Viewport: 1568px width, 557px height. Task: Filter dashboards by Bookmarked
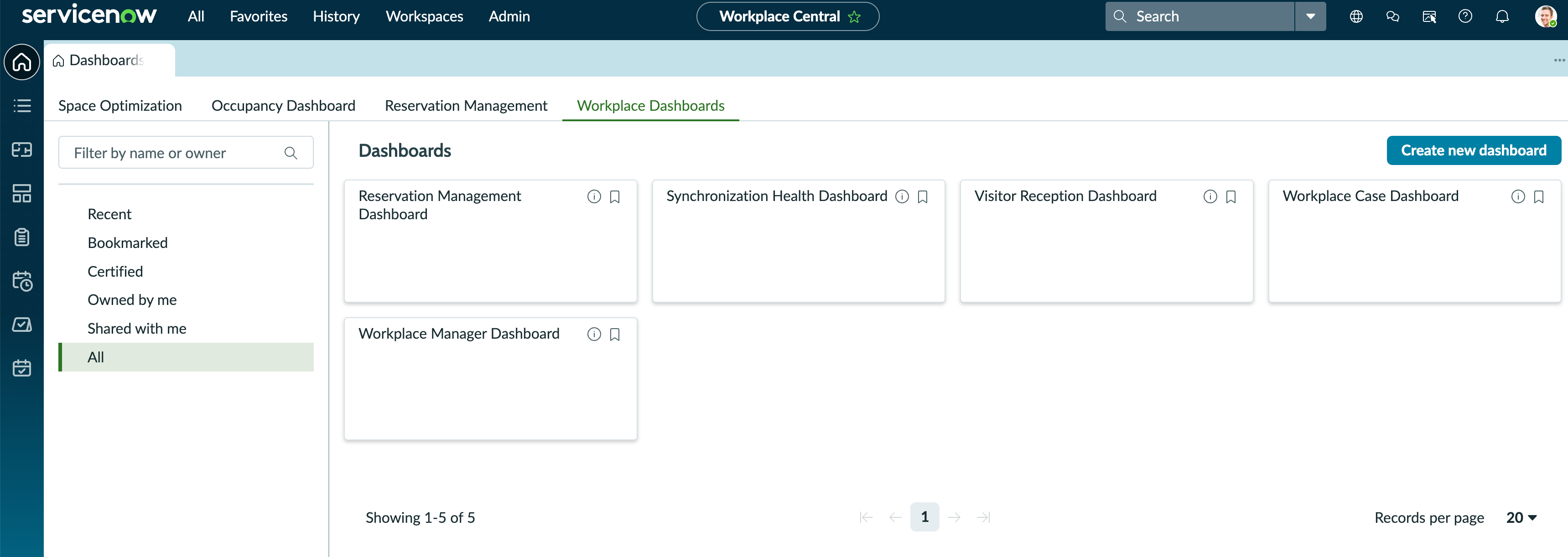186,242
